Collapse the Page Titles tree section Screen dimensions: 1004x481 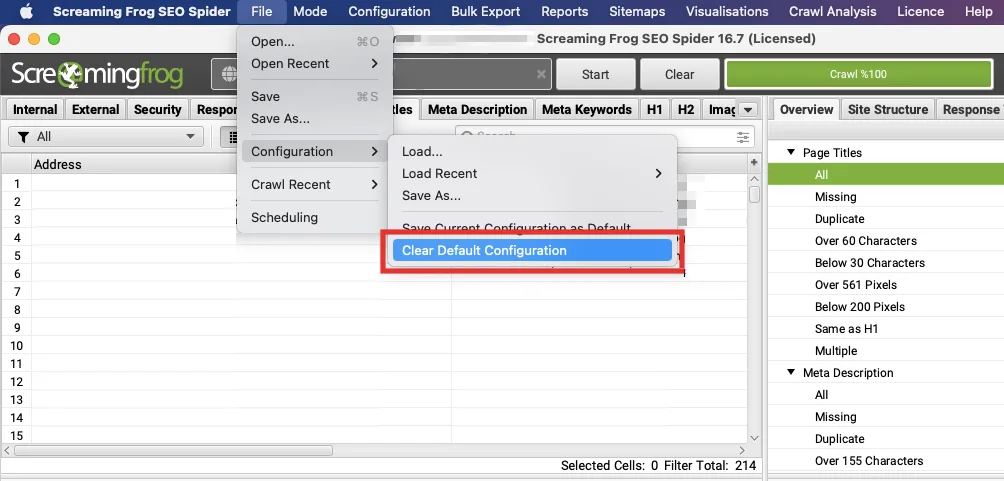point(791,152)
